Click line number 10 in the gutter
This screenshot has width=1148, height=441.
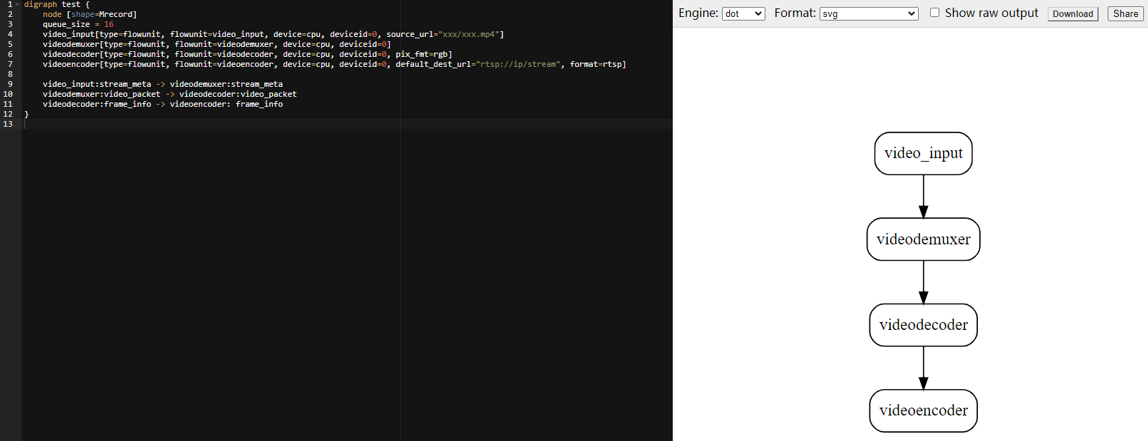(6, 94)
